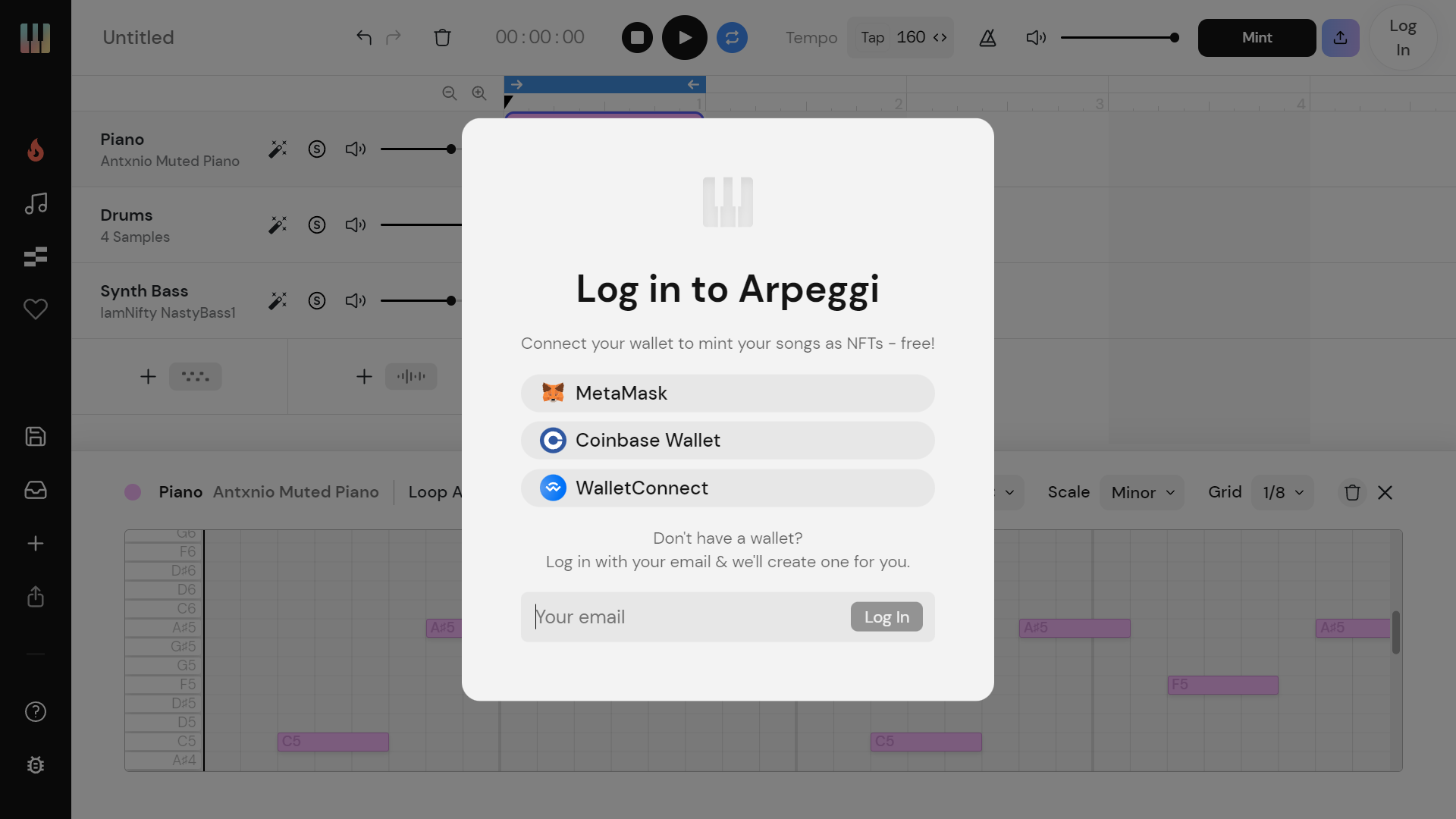Start playback with the play button
Image resolution: width=1456 pixels, height=819 pixels.
(x=684, y=37)
